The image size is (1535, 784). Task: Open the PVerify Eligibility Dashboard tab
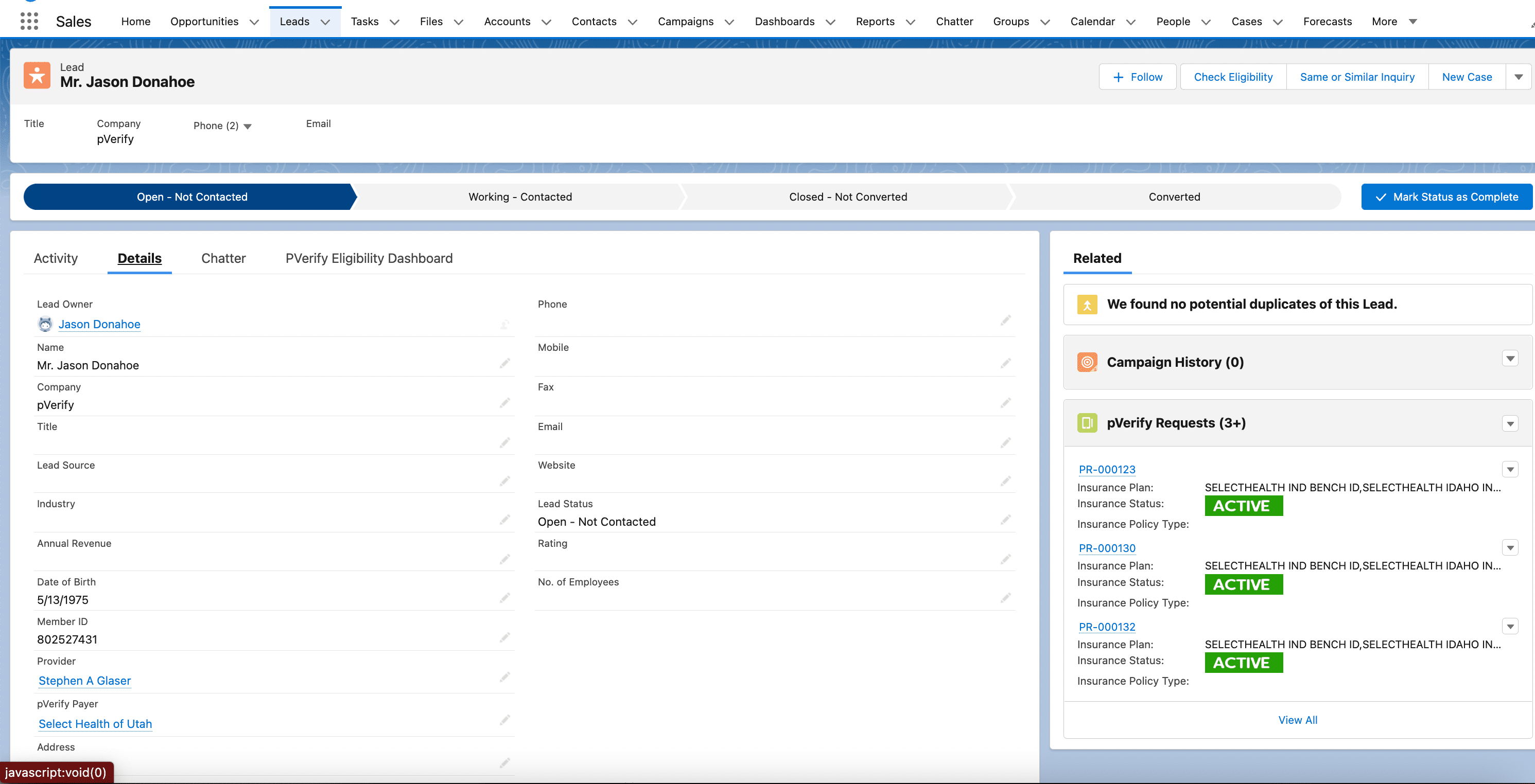(x=369, y=258)
